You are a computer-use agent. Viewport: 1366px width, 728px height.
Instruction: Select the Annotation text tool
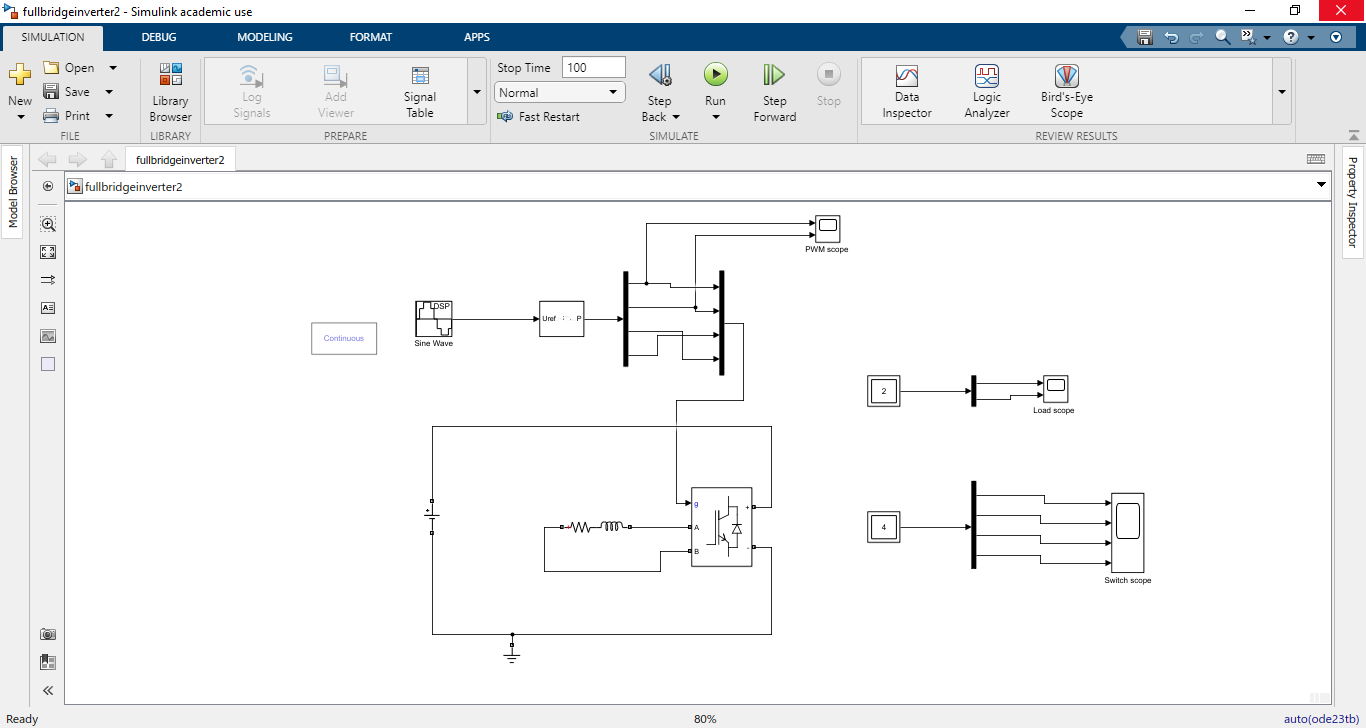48,308
